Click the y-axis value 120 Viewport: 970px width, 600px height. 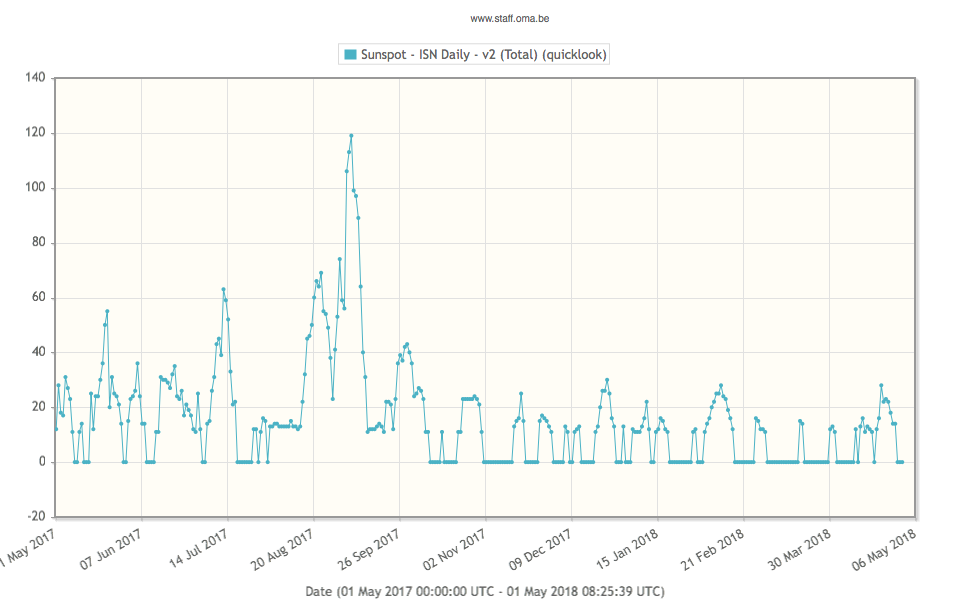click(x=35, y=132)
